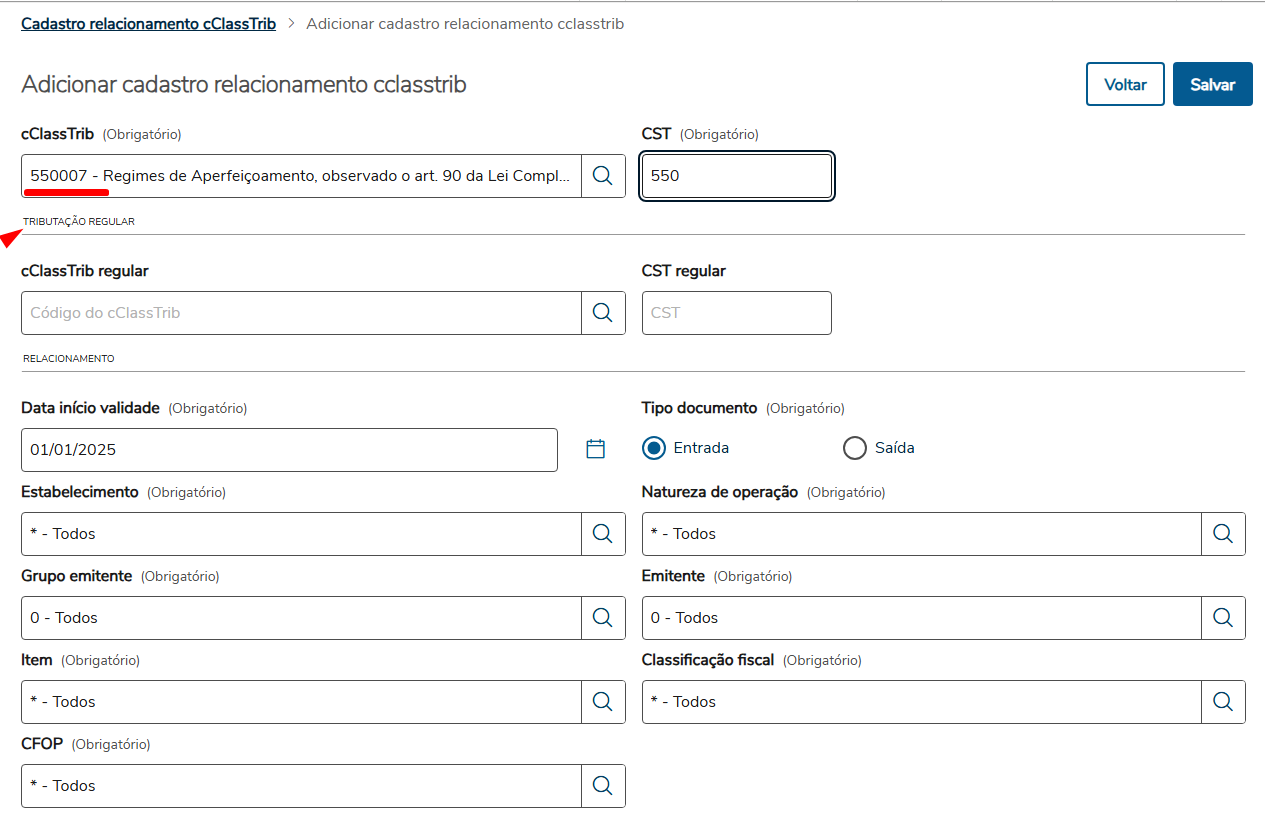Select the Saída radio option
Viewport: 1265px width, 814px height.
click(855, 448)
